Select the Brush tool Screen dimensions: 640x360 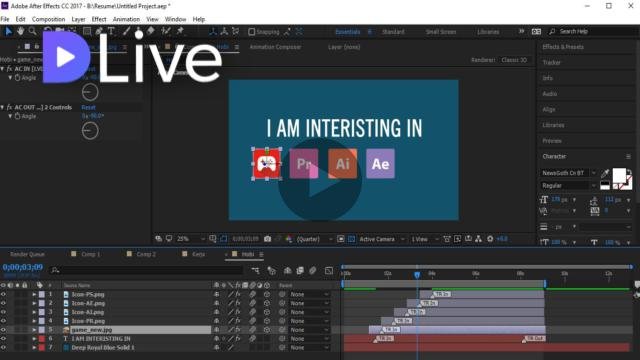[x=127, y=31]
